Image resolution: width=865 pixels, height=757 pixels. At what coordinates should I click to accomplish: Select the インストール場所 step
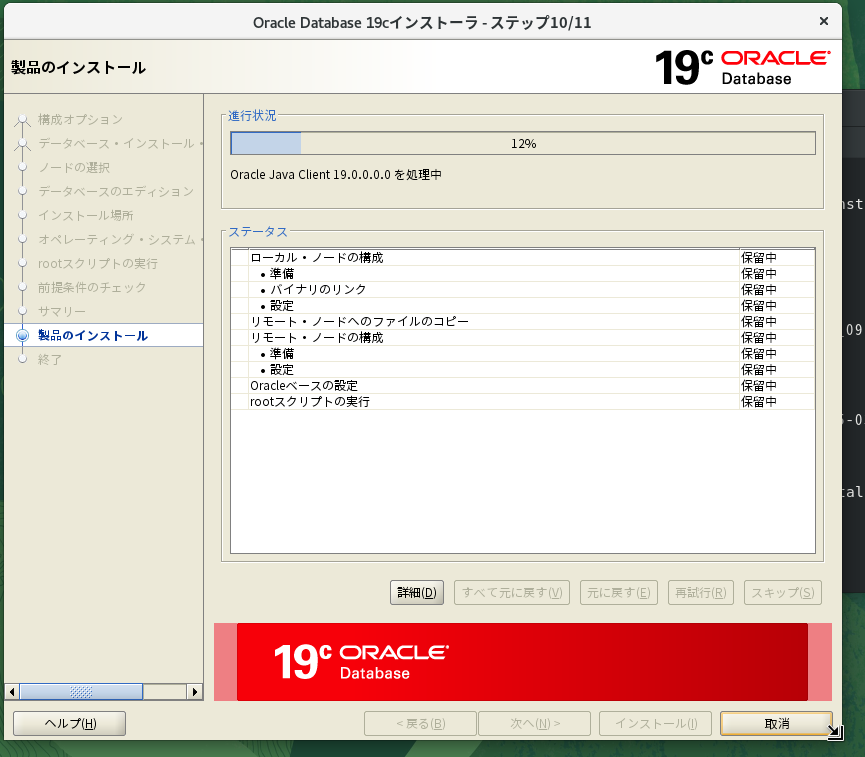86,215
